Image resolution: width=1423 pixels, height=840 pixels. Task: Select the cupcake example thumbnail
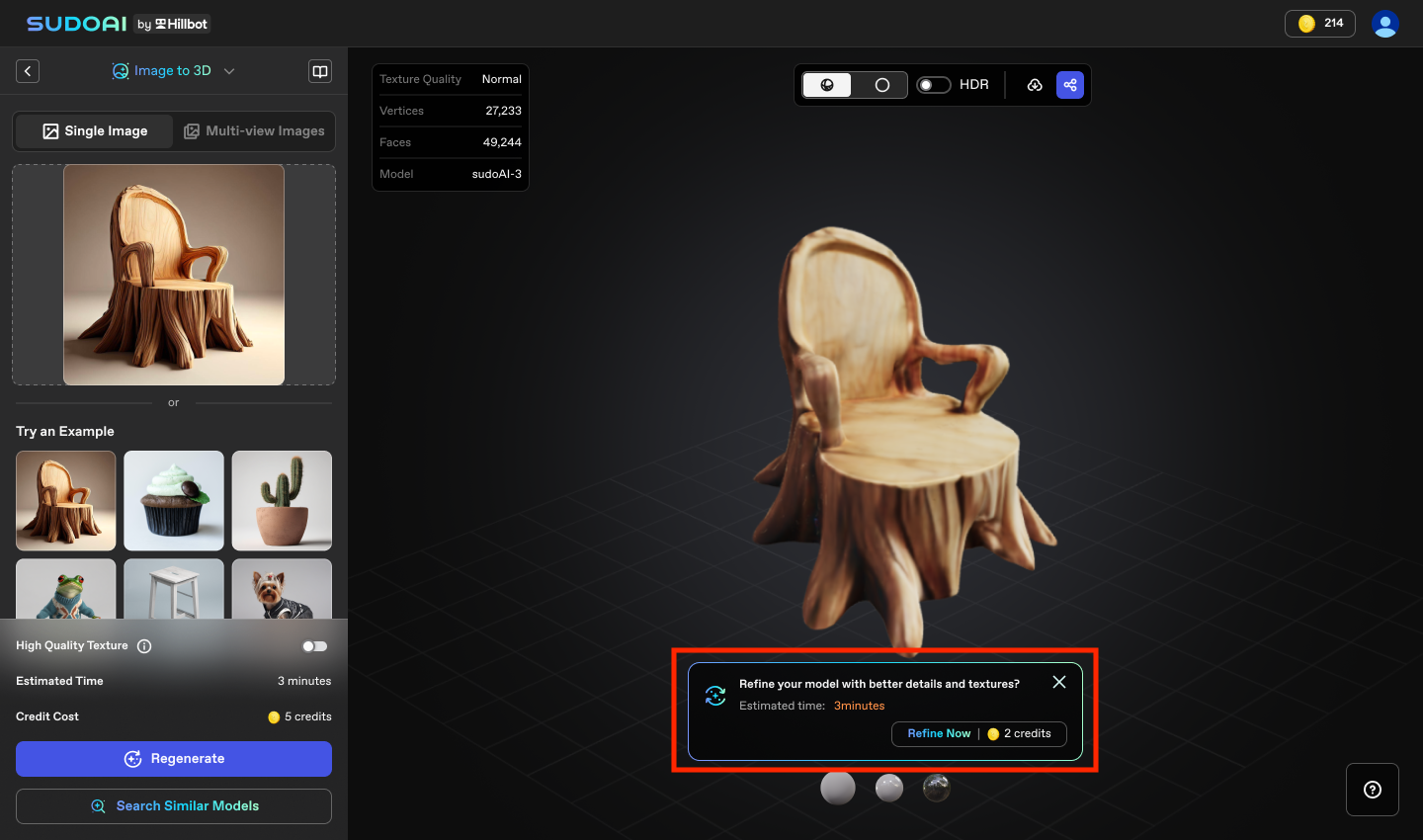click(x=174, y=501)
